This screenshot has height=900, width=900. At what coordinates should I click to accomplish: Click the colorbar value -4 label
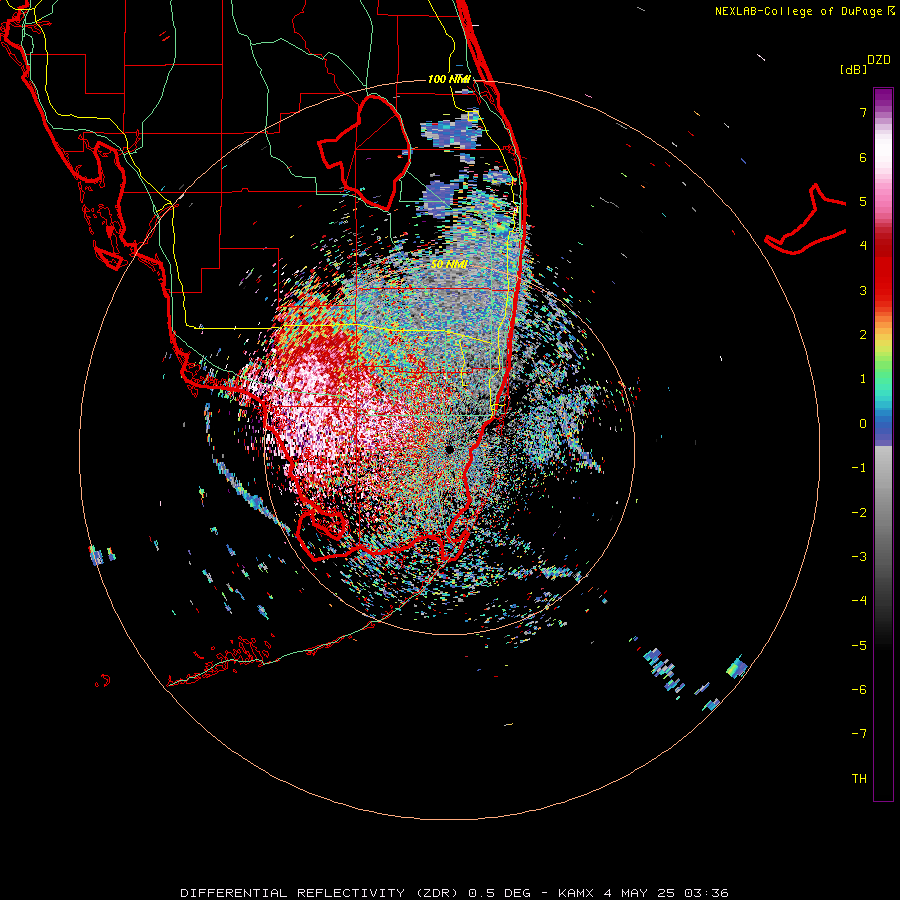pos(859,600)
